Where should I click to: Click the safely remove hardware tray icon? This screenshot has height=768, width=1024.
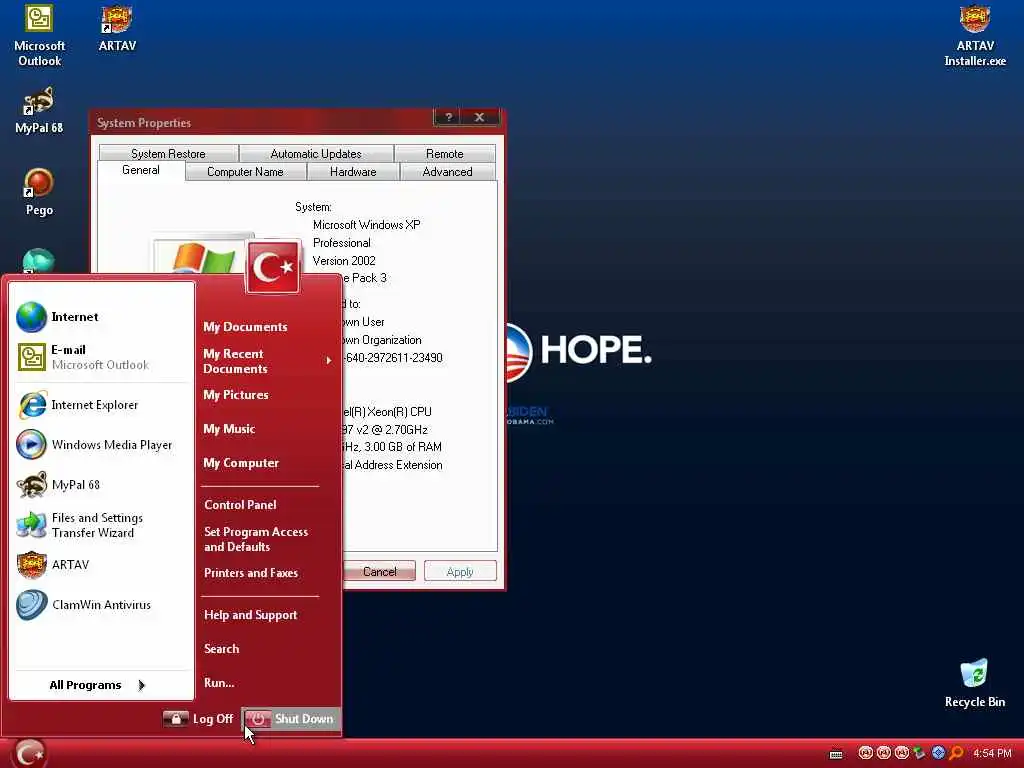(x=920, y=754)
